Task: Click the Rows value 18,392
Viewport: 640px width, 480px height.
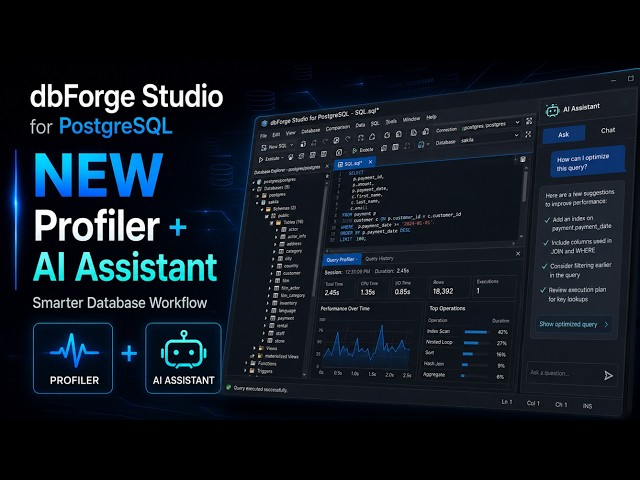Action: [x=443, y=291]
